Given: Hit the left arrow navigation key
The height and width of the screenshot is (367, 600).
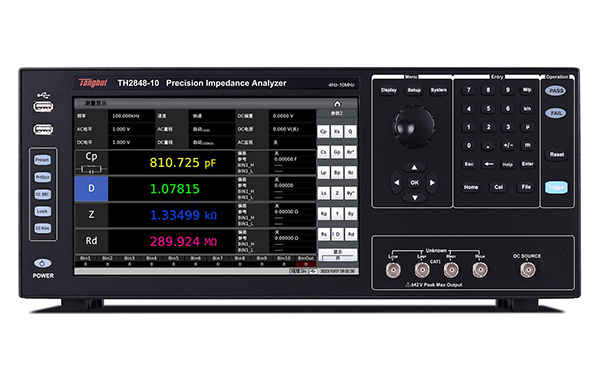Looking at the screenshot, I should tap(396, 183).
